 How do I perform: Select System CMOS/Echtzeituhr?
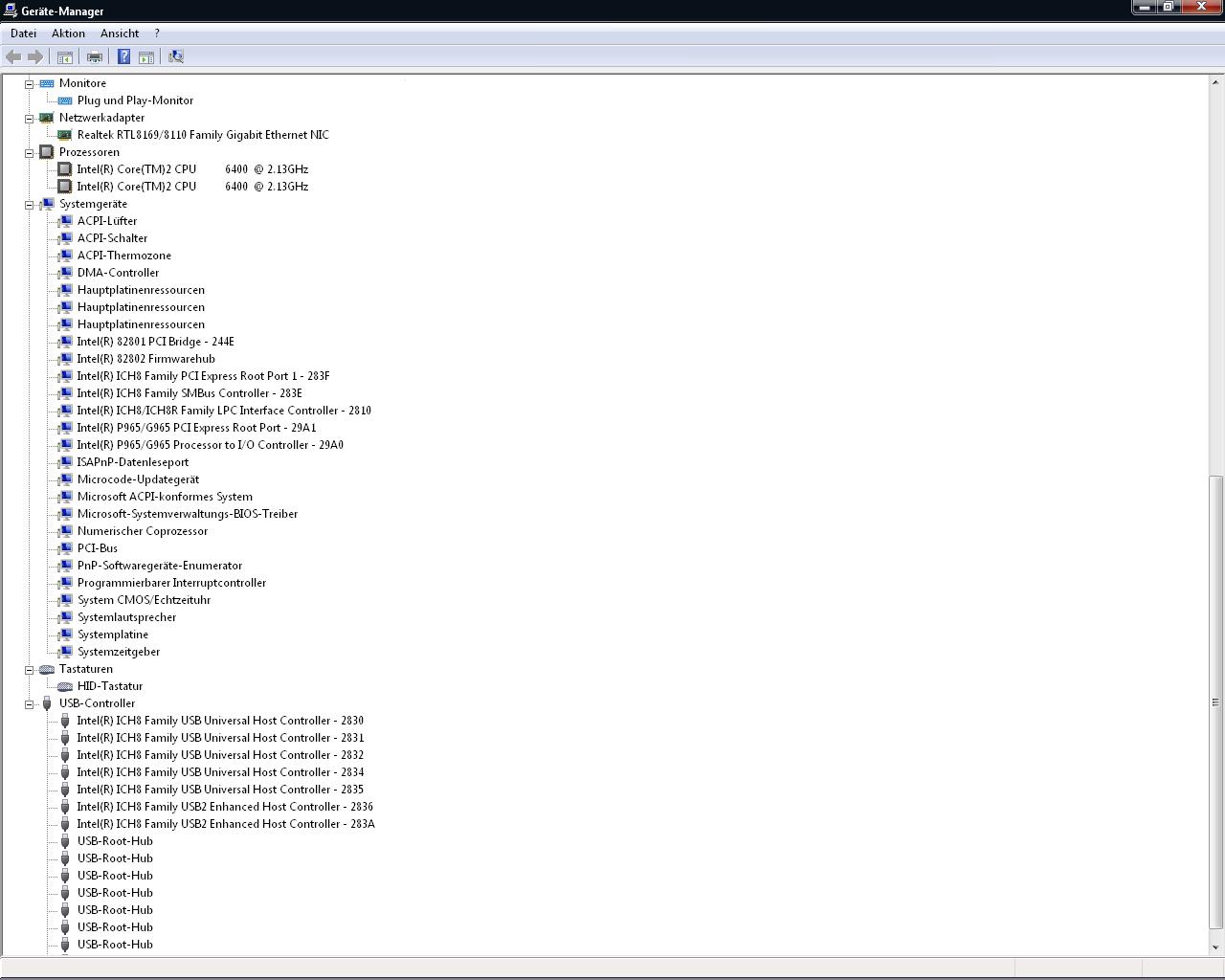[x=144, y=600]
